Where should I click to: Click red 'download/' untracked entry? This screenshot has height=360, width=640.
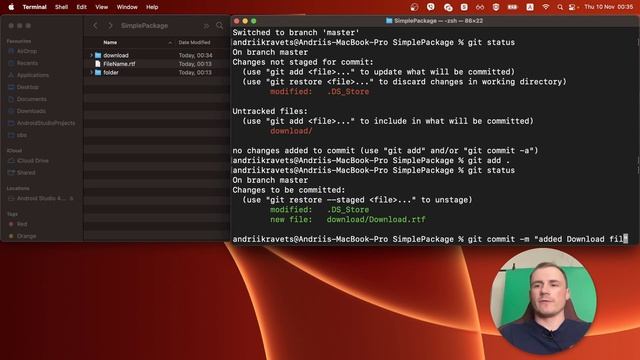pos(291,131)
